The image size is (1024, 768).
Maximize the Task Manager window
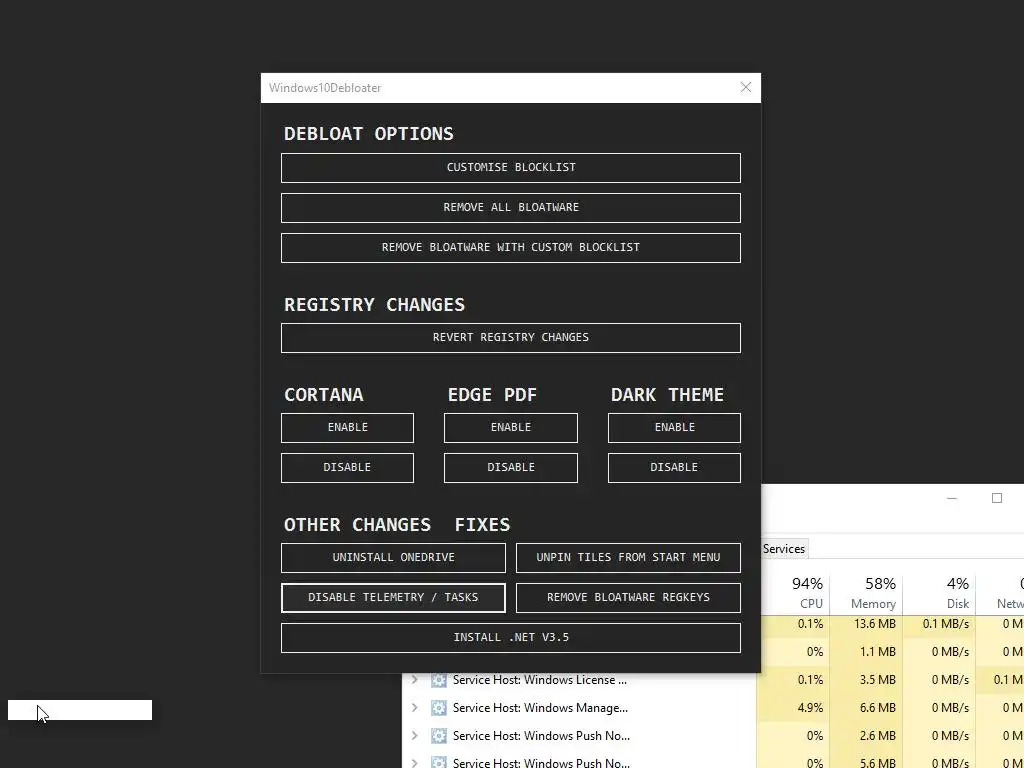click(x=997, y=498)
